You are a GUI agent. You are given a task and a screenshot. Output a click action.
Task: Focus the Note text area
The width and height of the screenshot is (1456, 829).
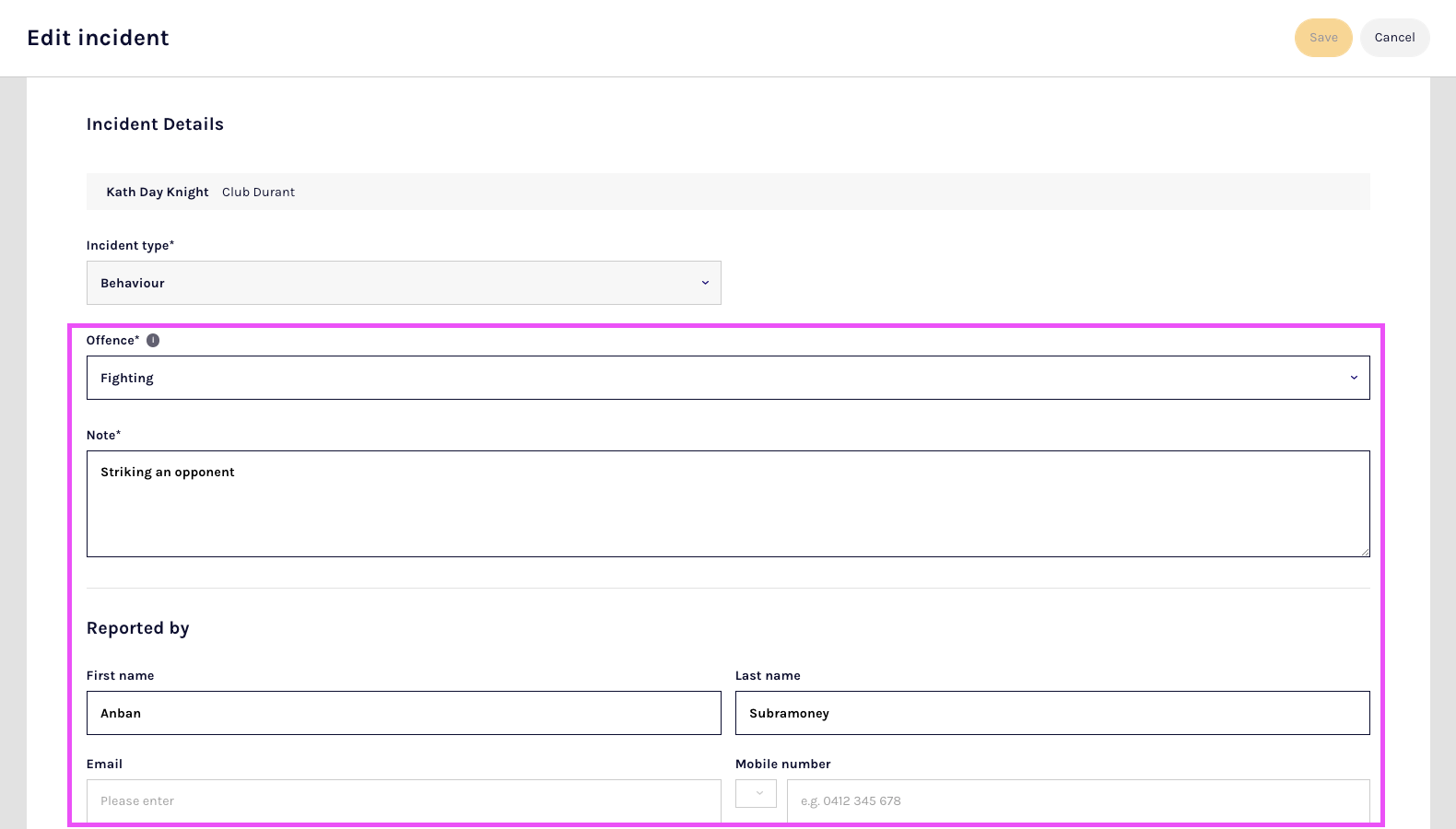728,504
